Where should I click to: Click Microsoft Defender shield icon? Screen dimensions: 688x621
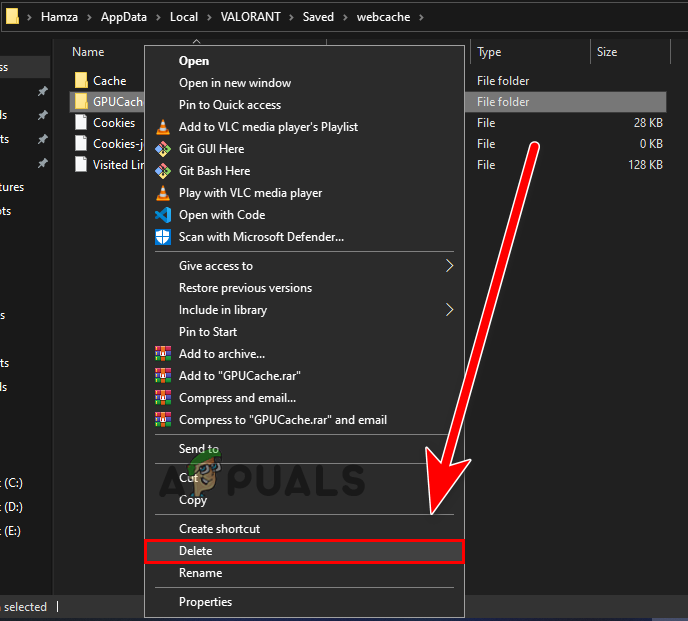coord(163,237)
